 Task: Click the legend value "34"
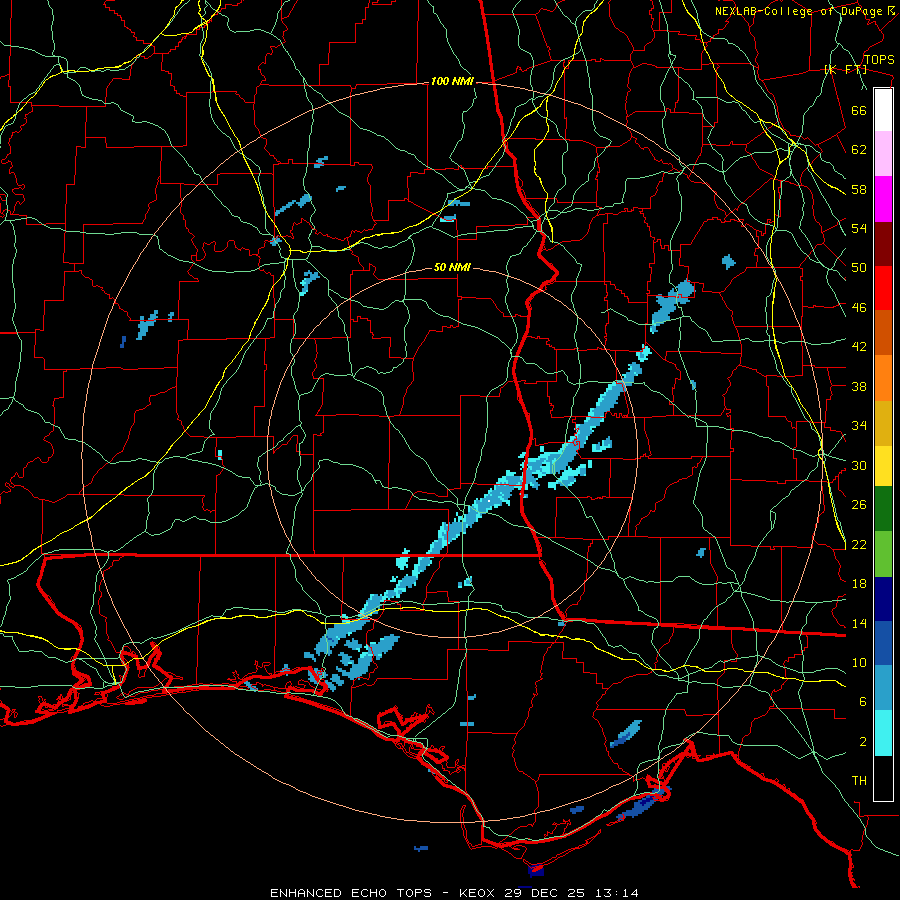[x=859, y=426]
